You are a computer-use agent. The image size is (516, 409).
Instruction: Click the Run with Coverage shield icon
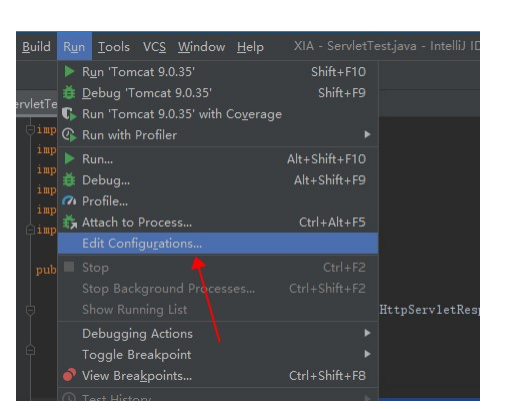click(69, 114)
